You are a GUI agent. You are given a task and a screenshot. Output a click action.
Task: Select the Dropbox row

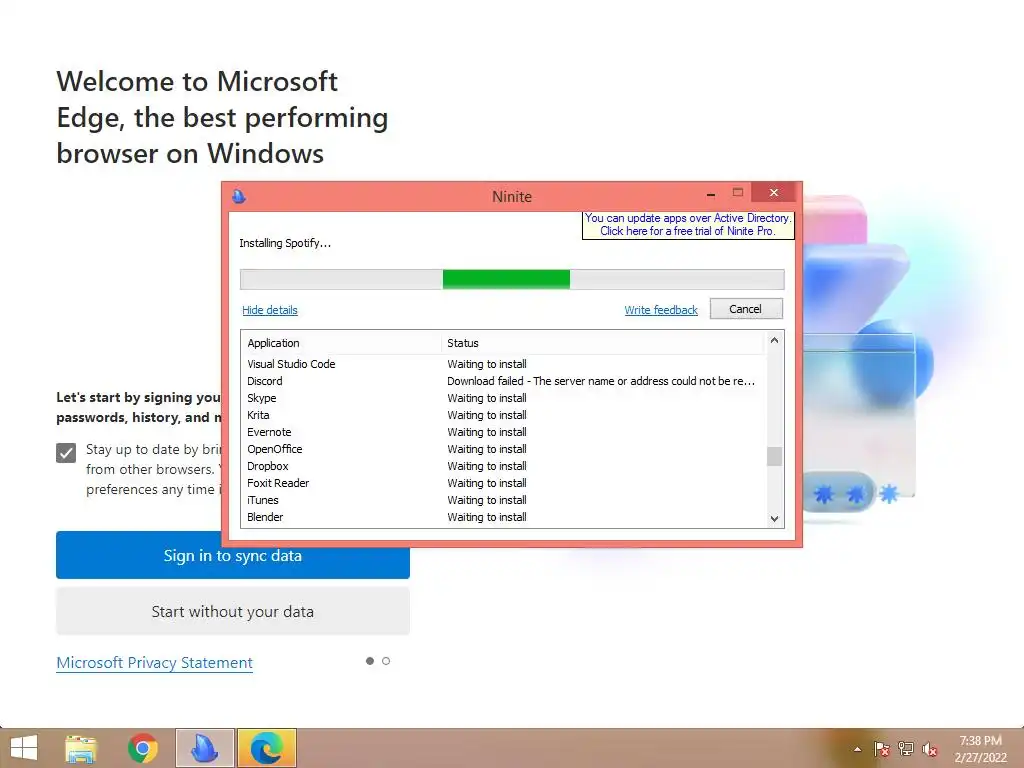503,466
